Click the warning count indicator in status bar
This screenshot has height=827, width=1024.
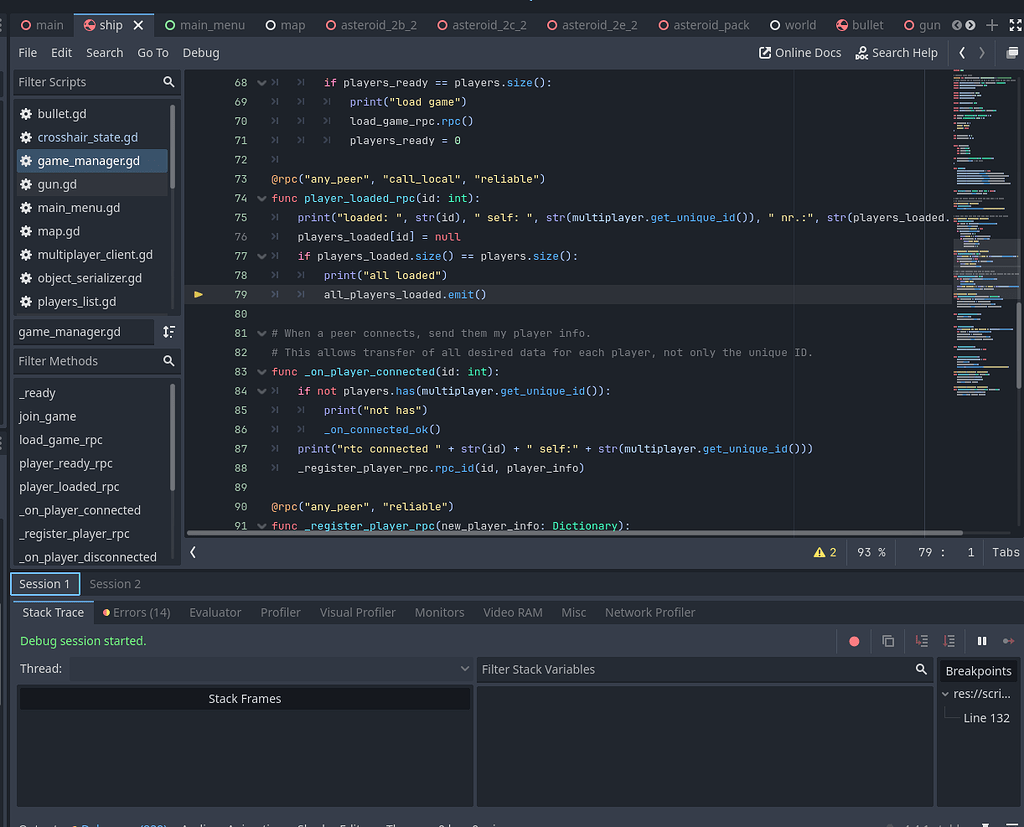click(825, 551)
